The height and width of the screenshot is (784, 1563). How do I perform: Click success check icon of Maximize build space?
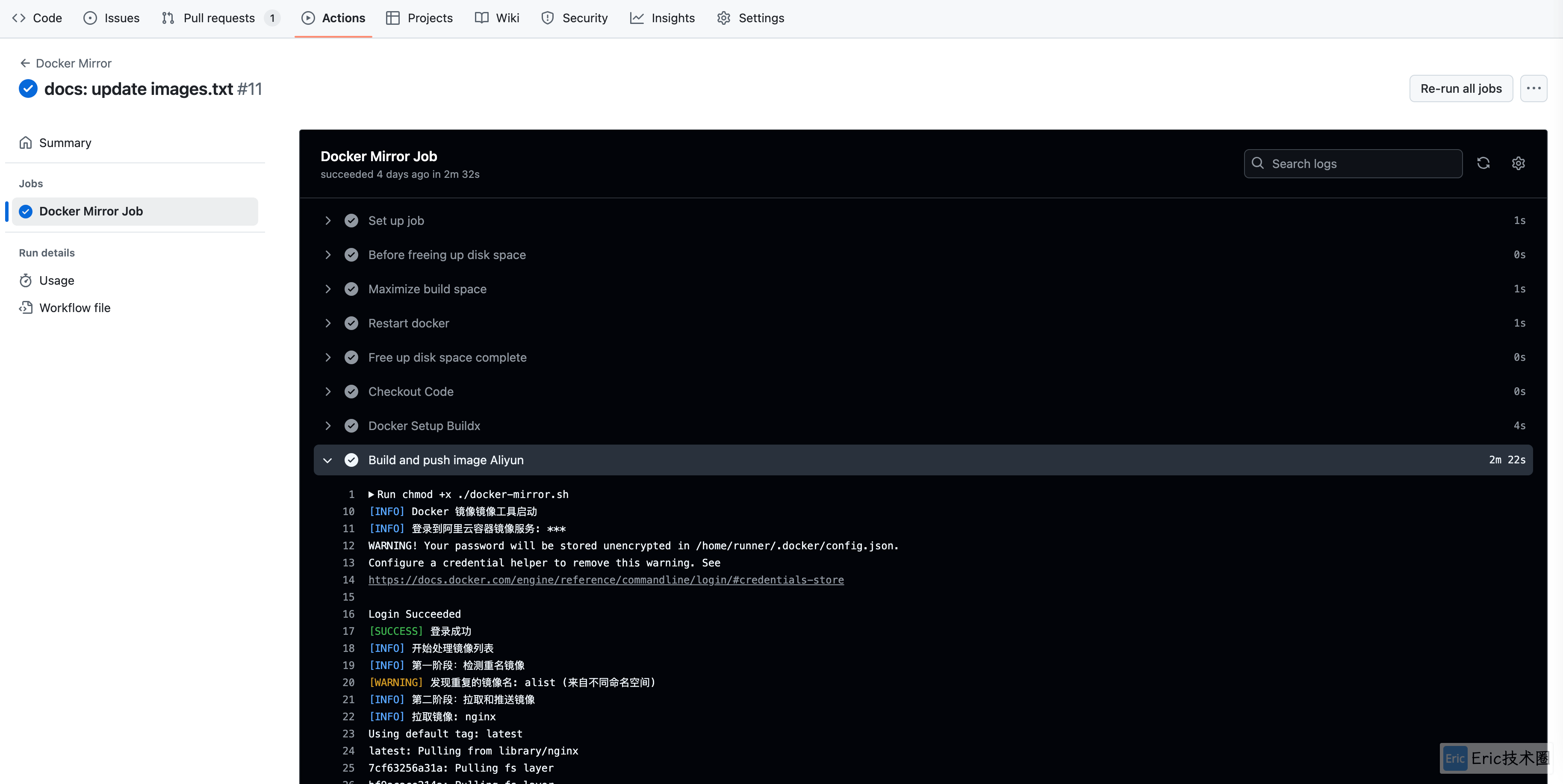click(x=351, y=289)
